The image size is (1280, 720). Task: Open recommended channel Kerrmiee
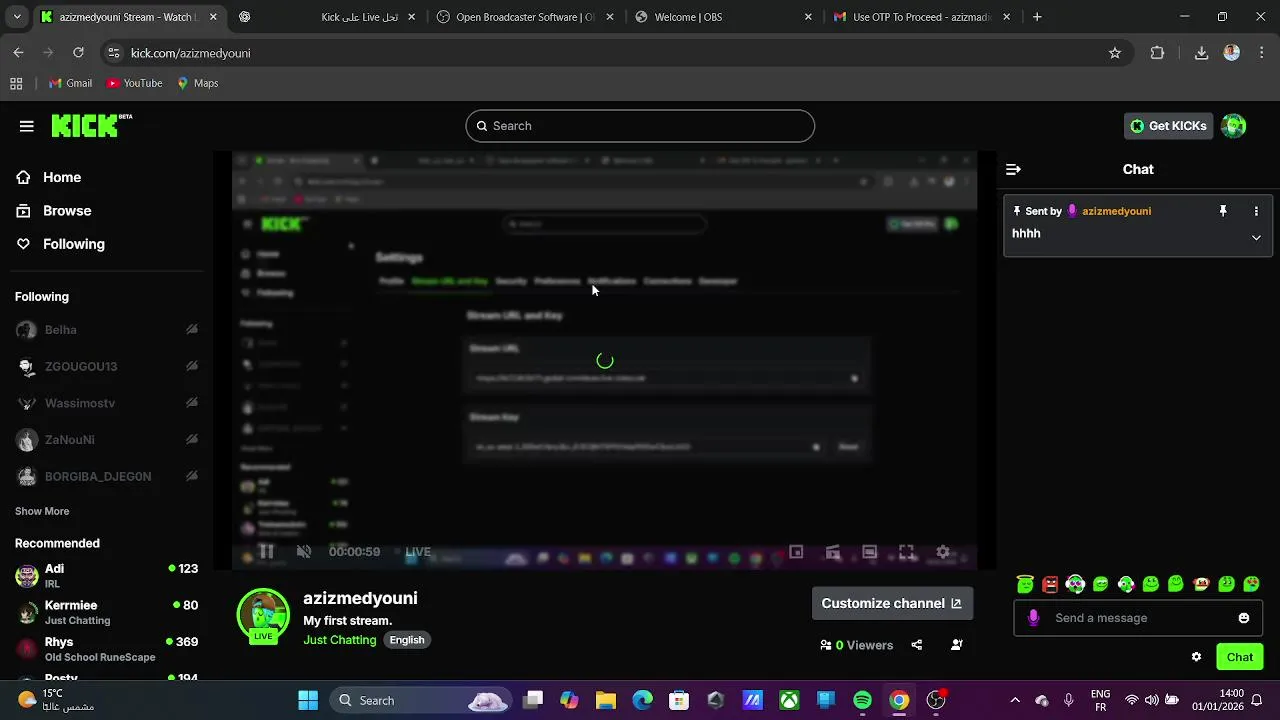[x=106, y=612]
